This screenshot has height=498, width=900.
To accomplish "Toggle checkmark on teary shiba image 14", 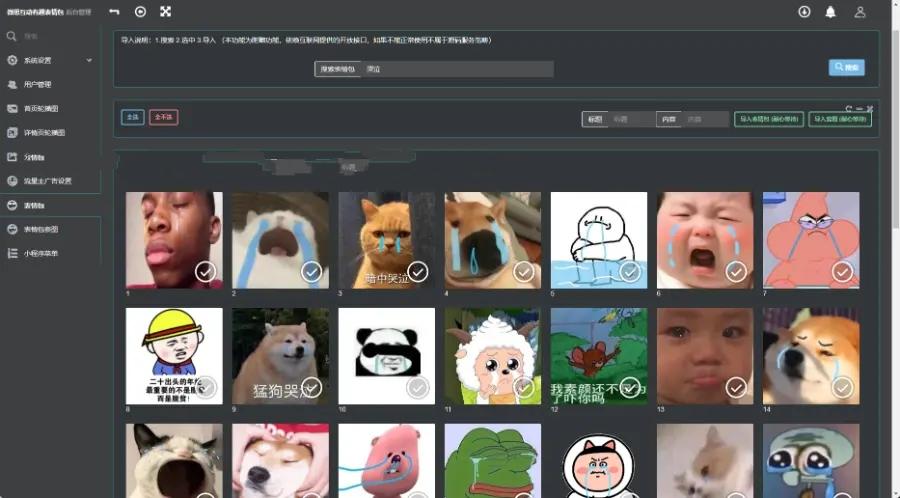I will (x=842, y=388).
